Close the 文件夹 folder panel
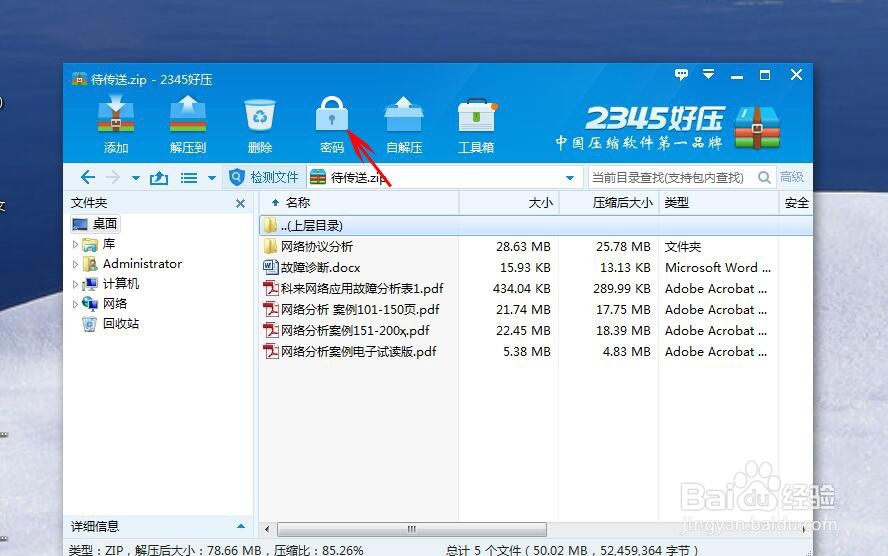The image size is (888, 556). [241, 203]
